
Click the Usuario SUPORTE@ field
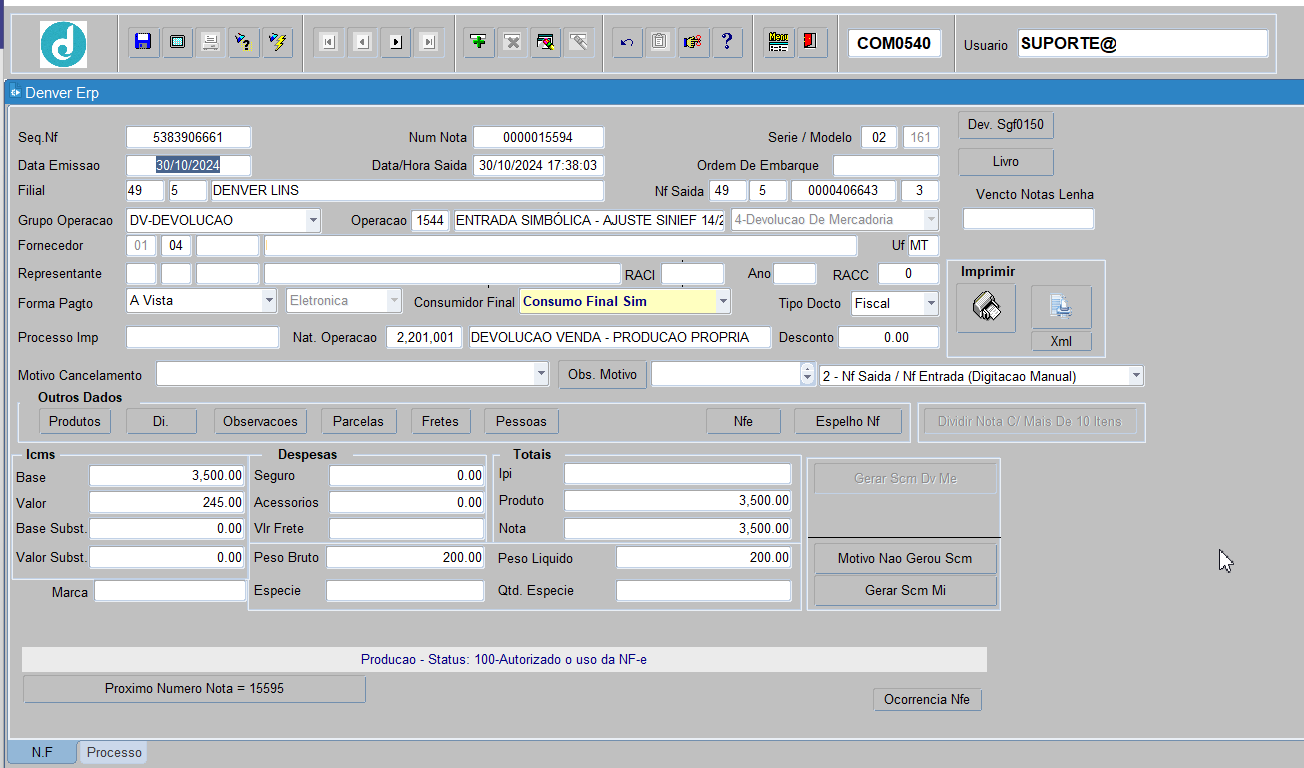coord(1143,44)
